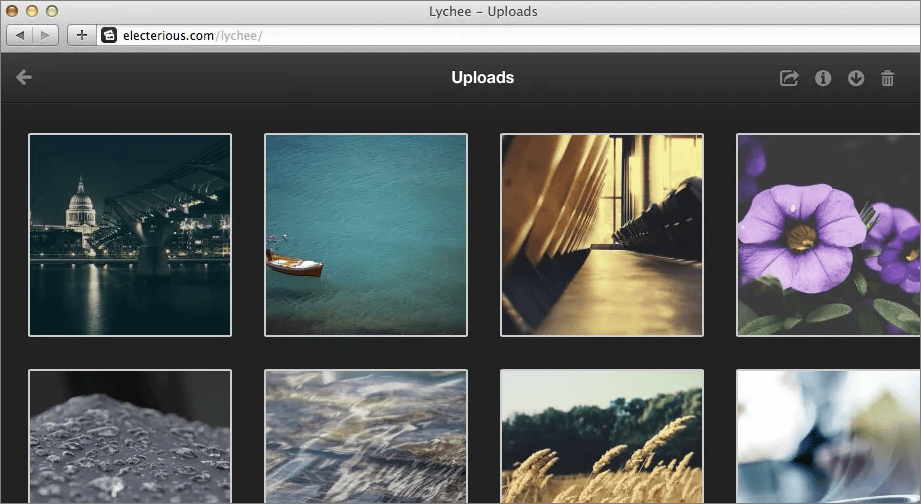Open the golden corridor photo
This screenshot has height=504, width=921.
point(601,235)
